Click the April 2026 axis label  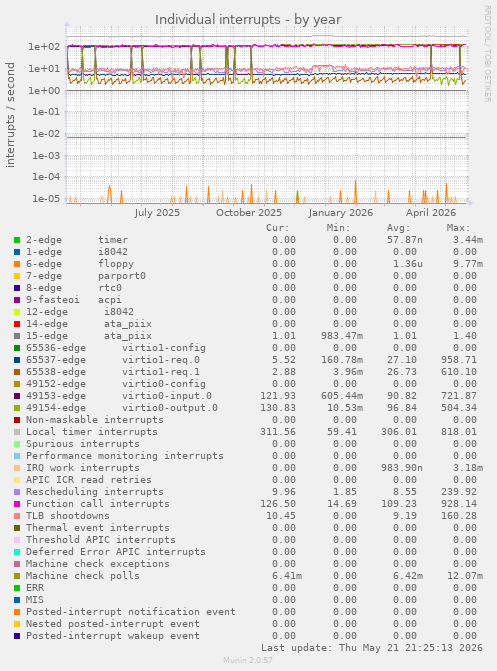[431, 213]
